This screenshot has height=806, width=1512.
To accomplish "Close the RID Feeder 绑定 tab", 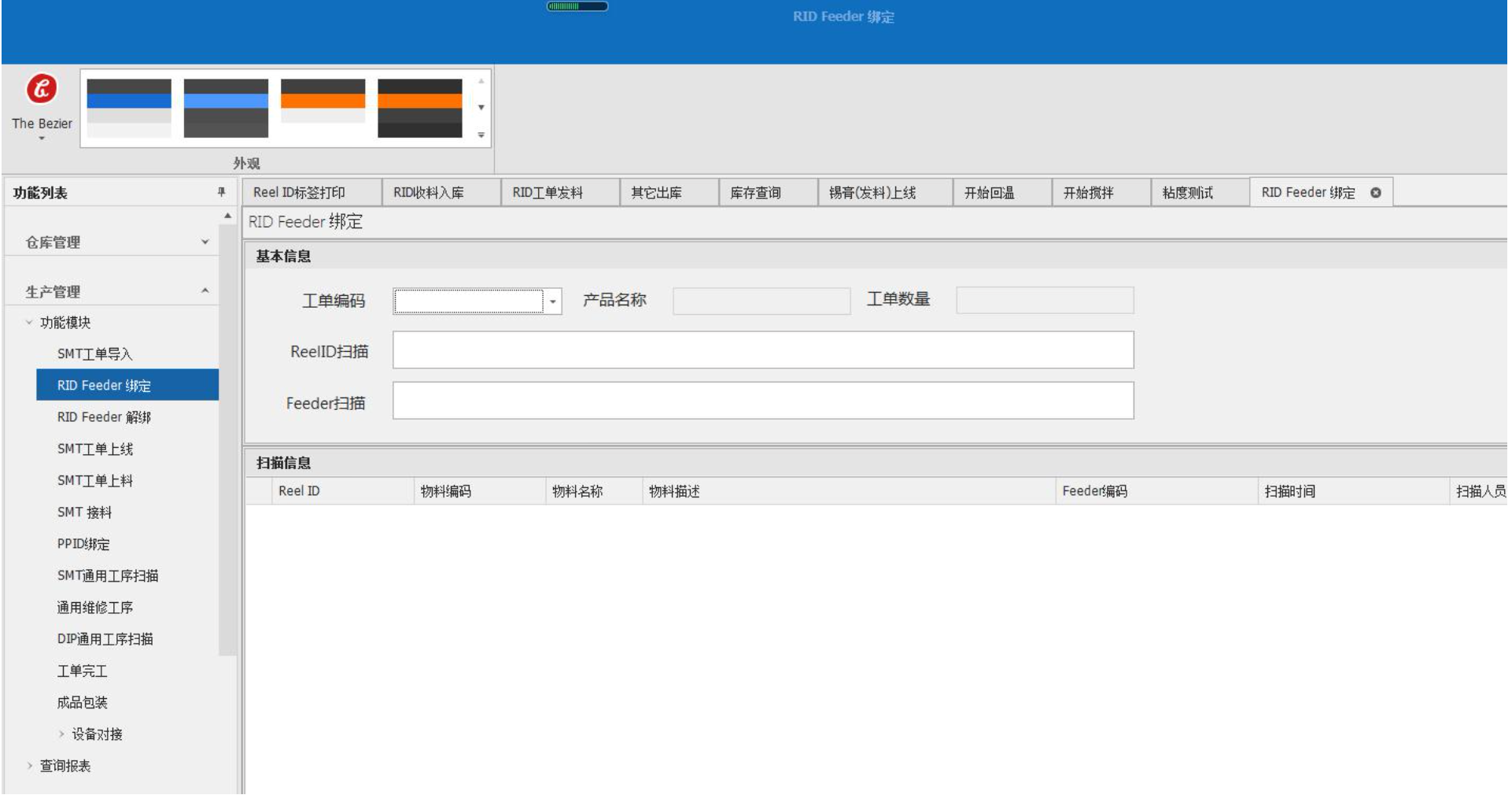I will [1376, 193].
